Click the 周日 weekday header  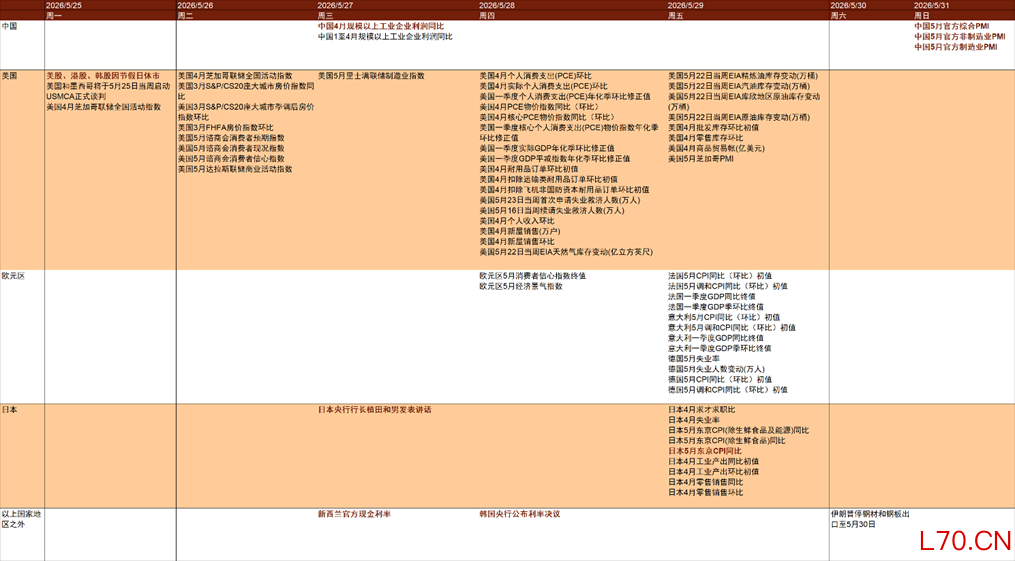pos(921,16)
